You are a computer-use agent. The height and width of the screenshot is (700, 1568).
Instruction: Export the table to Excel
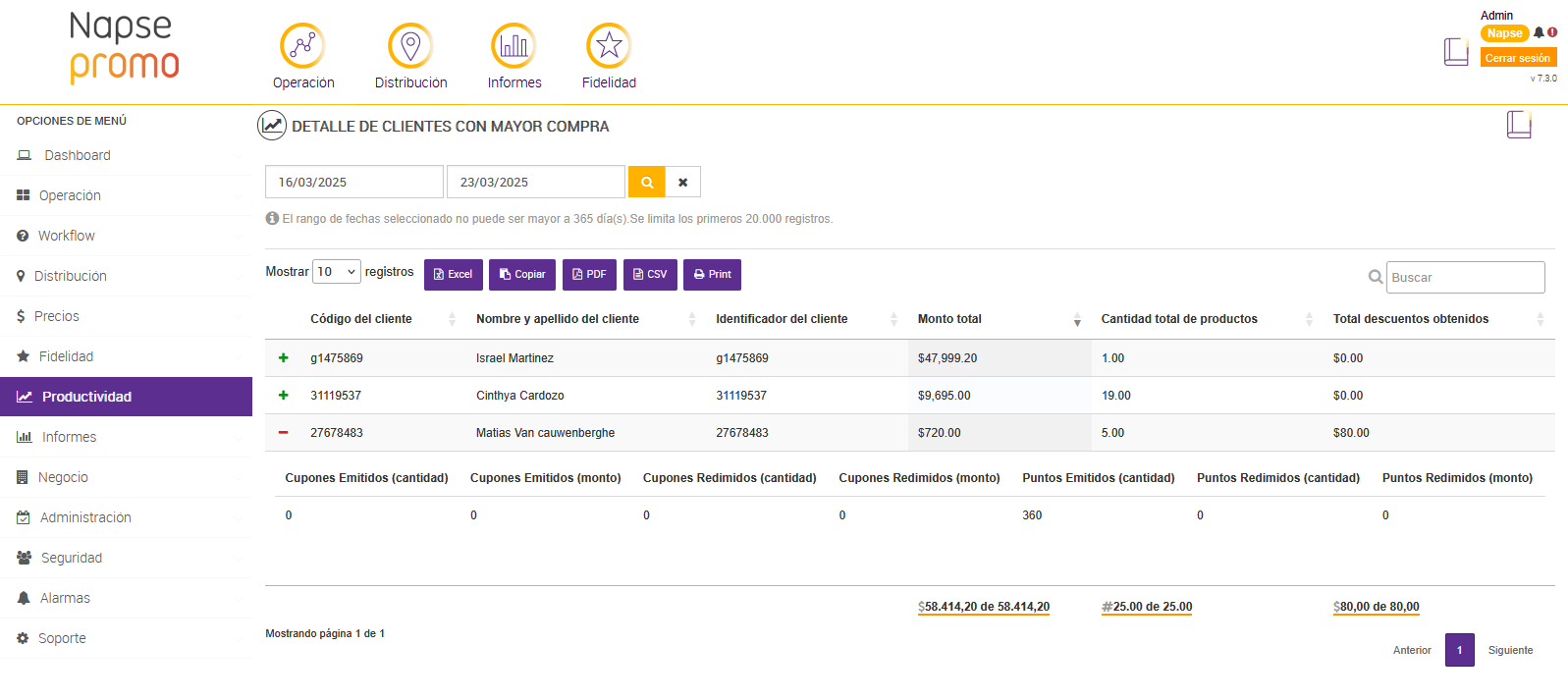coord(454,275)
